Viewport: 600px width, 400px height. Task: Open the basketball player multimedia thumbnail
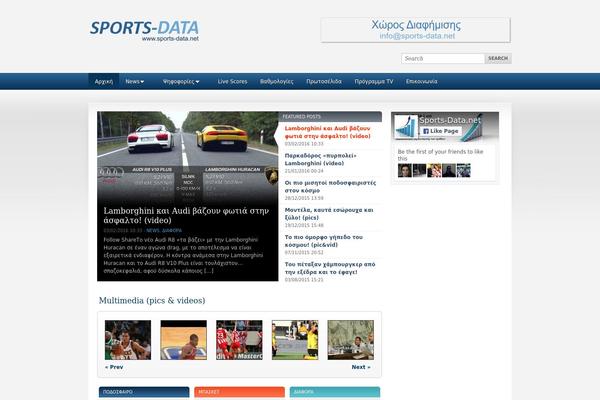coord(128,340)
